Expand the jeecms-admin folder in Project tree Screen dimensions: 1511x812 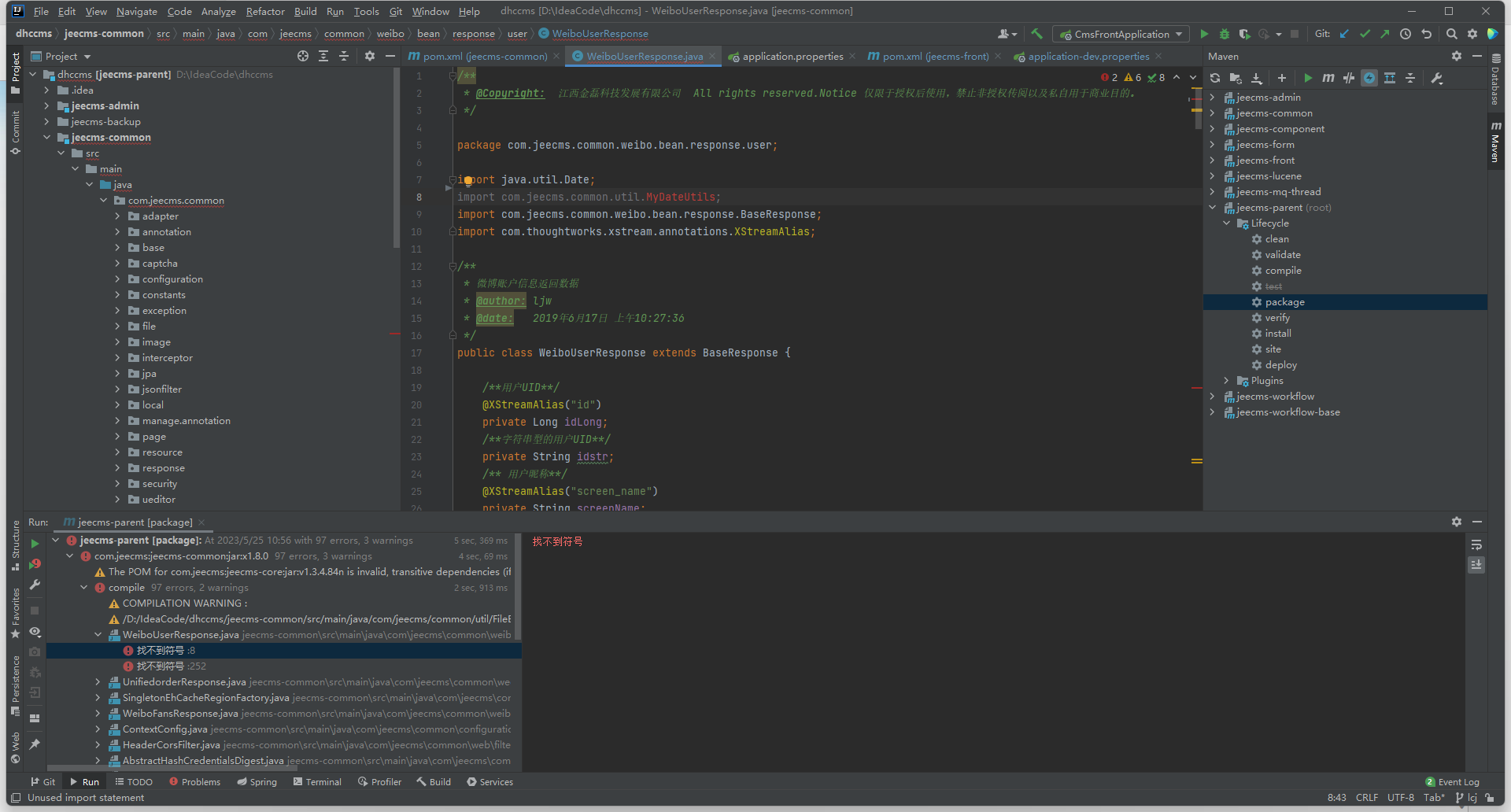pyautogui.click(x=46, y=106)
